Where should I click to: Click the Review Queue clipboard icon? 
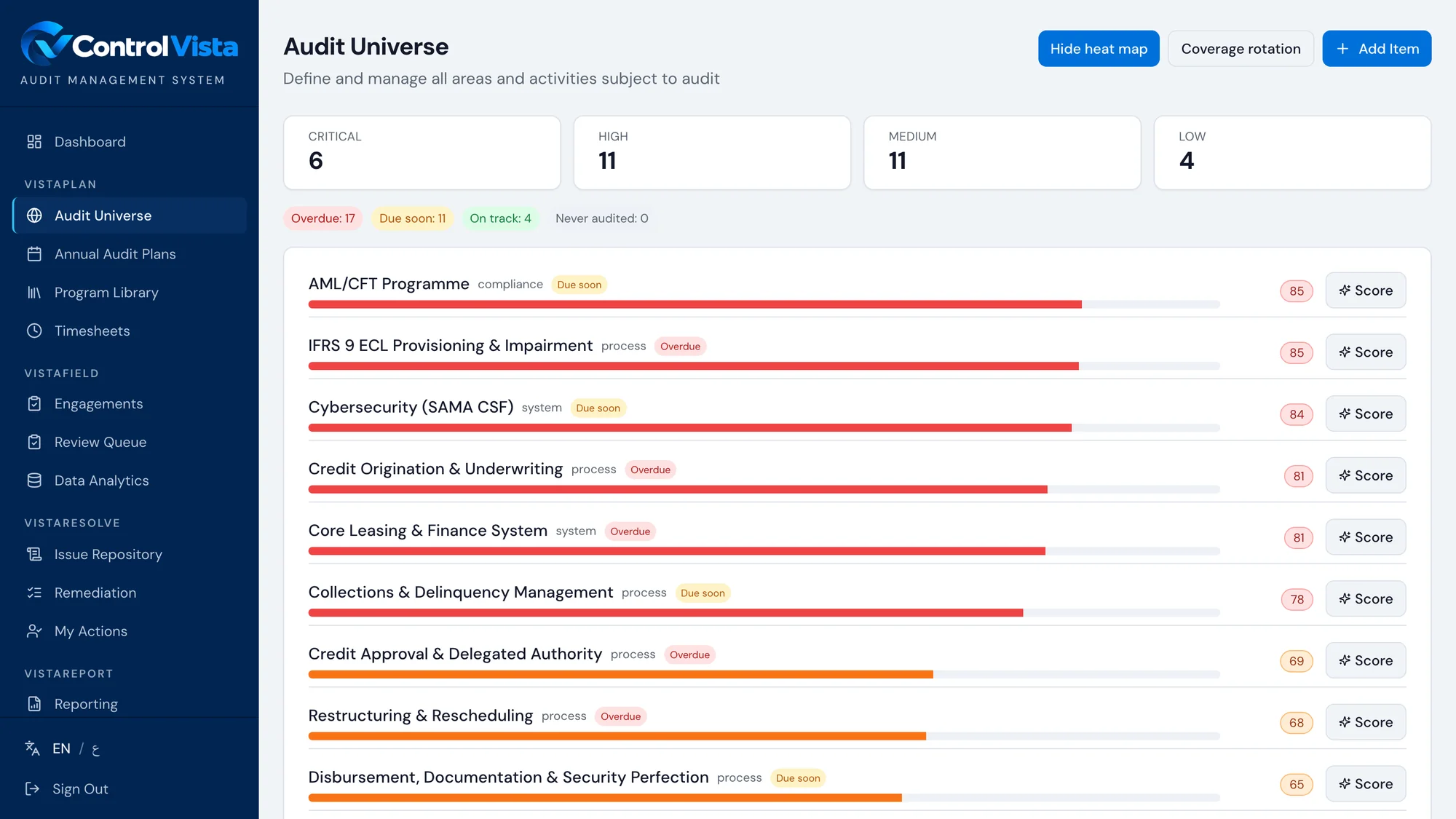(x=34, y=443)
